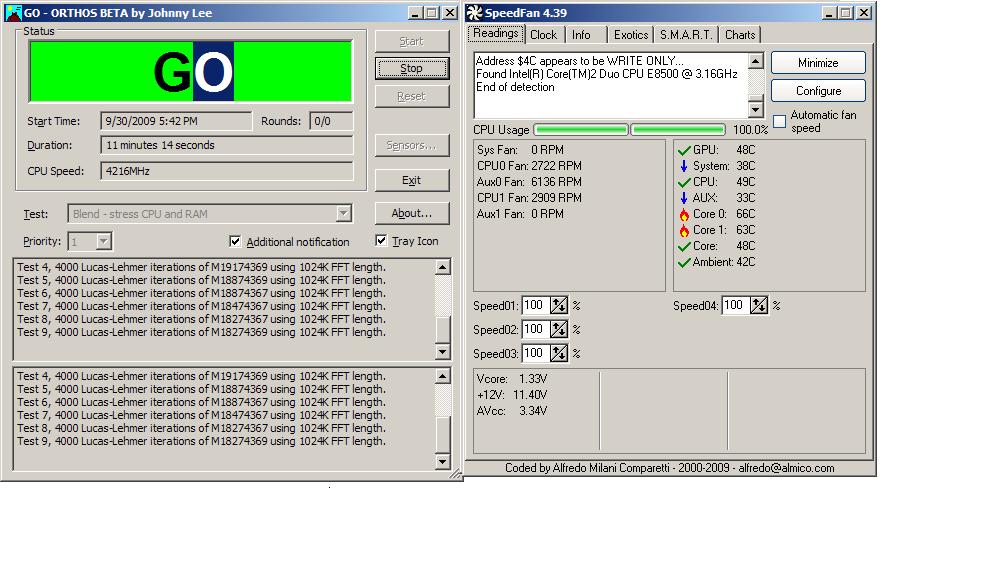Toggle the Additional notification checkbox
This screenshot has width=994, height=587.
pyautogui.click(x=235, y=242)
